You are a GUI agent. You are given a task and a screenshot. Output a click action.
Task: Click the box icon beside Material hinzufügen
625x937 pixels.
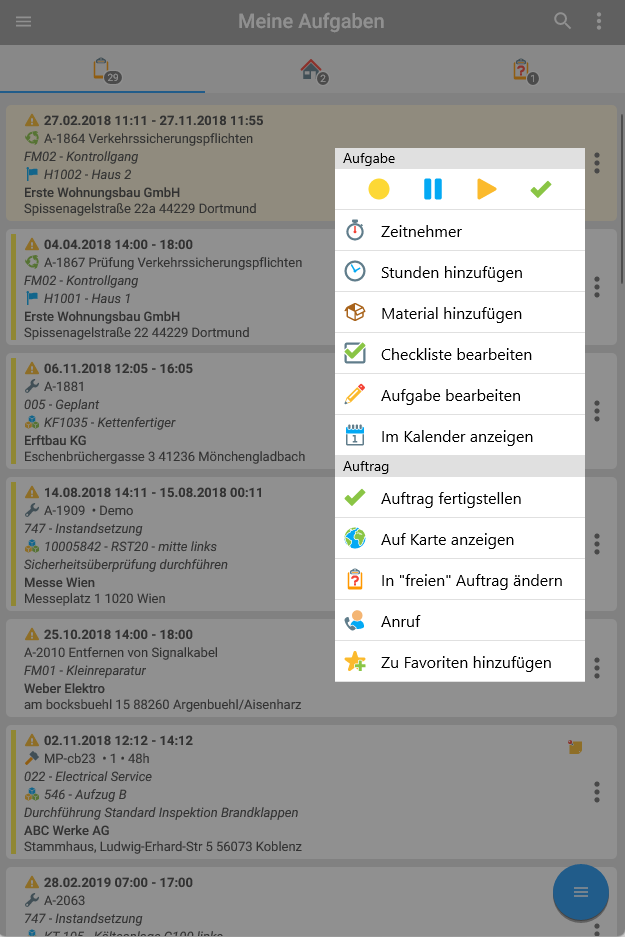point(355,312)
